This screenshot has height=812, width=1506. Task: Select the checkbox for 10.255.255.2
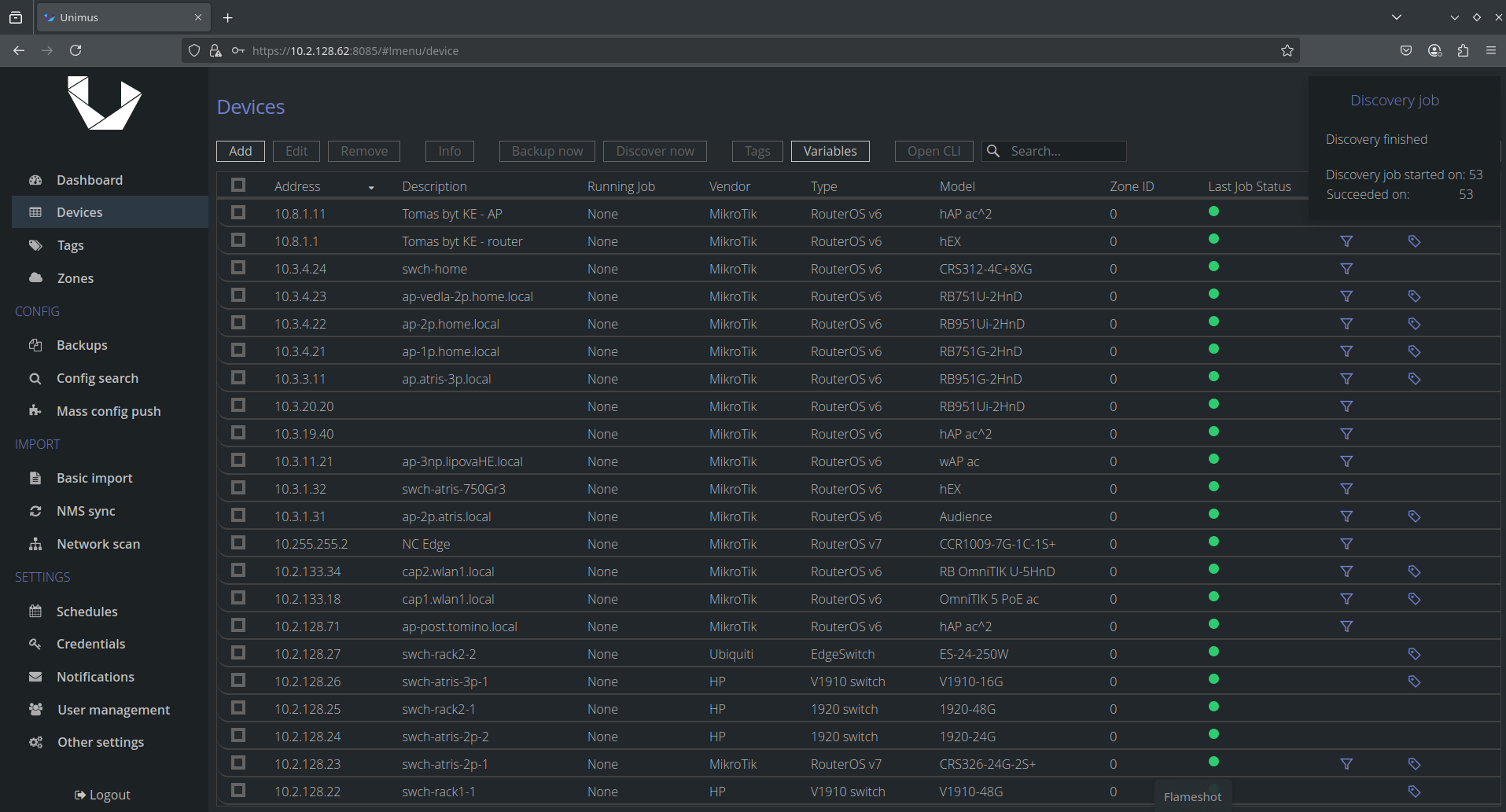click(238, 543)
